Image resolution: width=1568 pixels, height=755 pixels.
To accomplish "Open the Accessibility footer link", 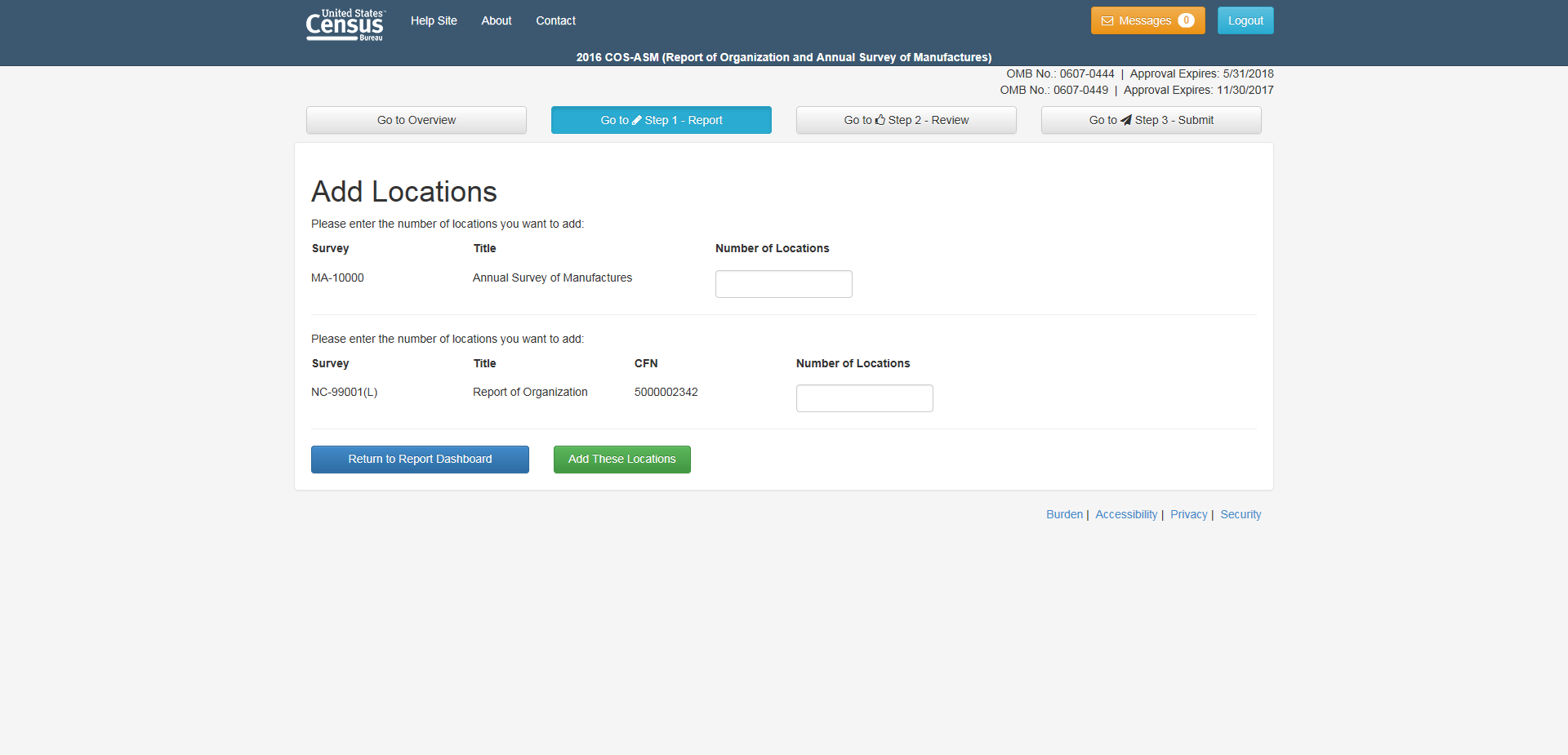I will [x=1126, y=514].
